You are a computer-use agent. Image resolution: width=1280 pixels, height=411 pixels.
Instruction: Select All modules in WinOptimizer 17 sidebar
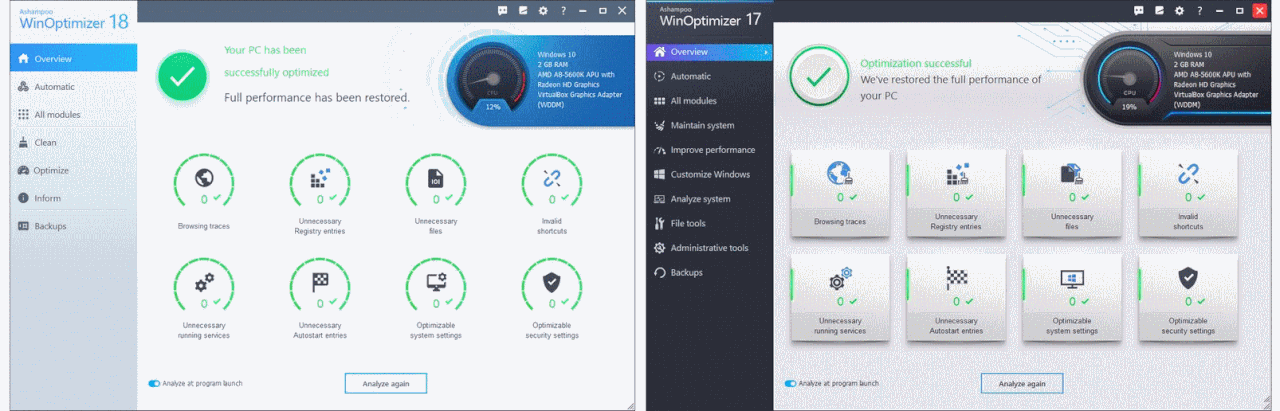point(709,101)
